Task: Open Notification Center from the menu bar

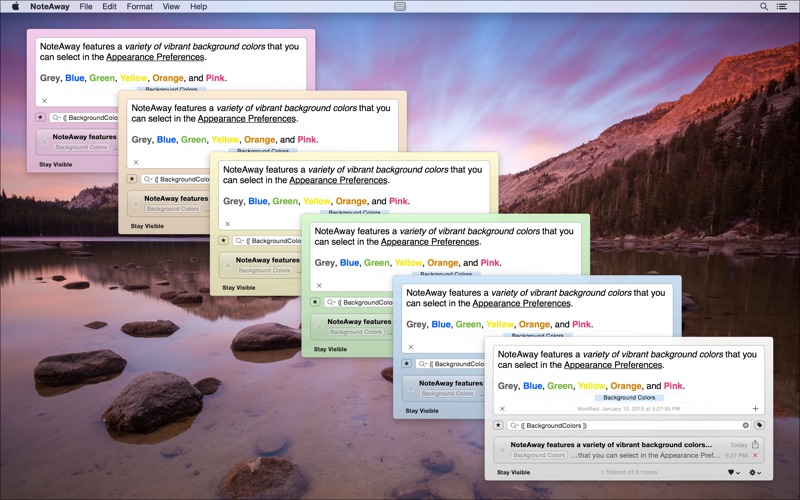Action: pyautogui.click(x=782, y=7)
